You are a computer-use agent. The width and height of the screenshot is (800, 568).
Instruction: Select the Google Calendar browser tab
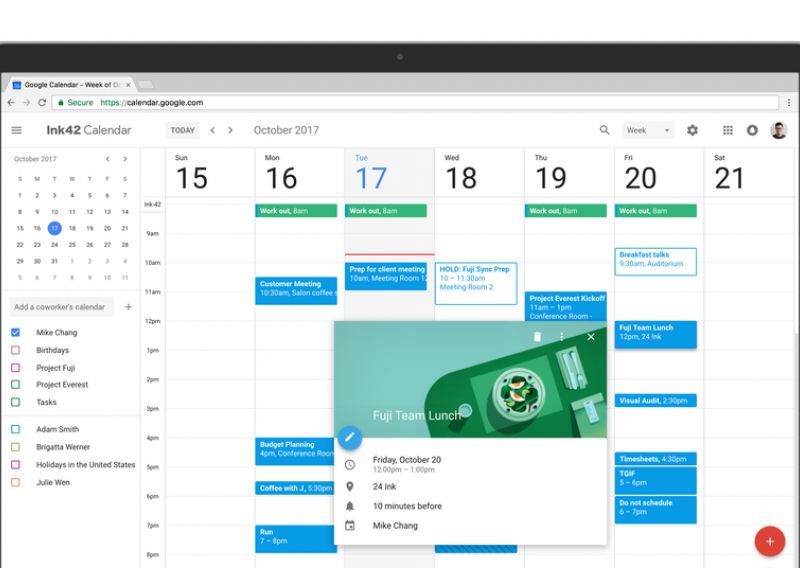coord(71,85)
